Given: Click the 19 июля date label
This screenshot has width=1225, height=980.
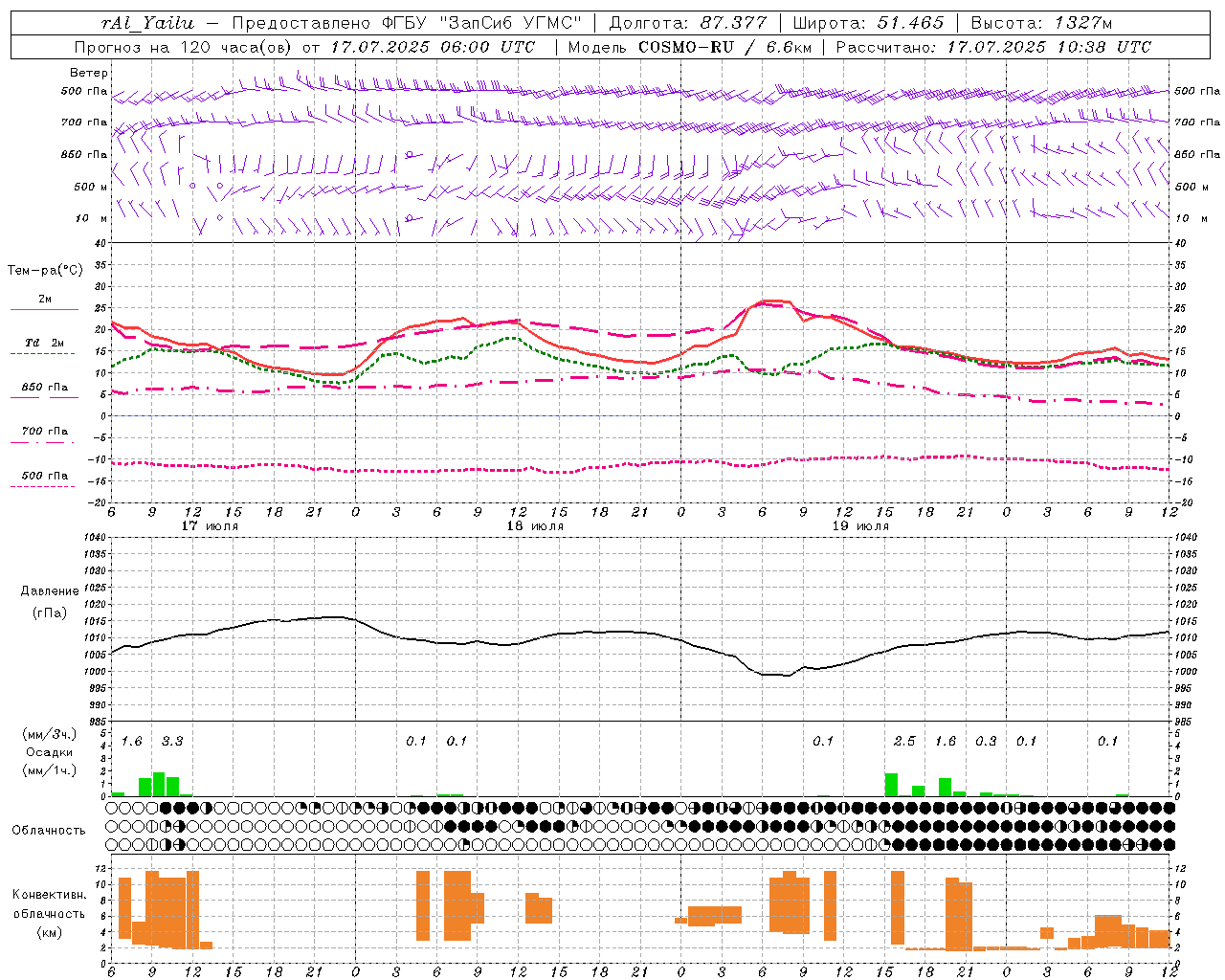Looking at the screenshot, I should (859, 526).
